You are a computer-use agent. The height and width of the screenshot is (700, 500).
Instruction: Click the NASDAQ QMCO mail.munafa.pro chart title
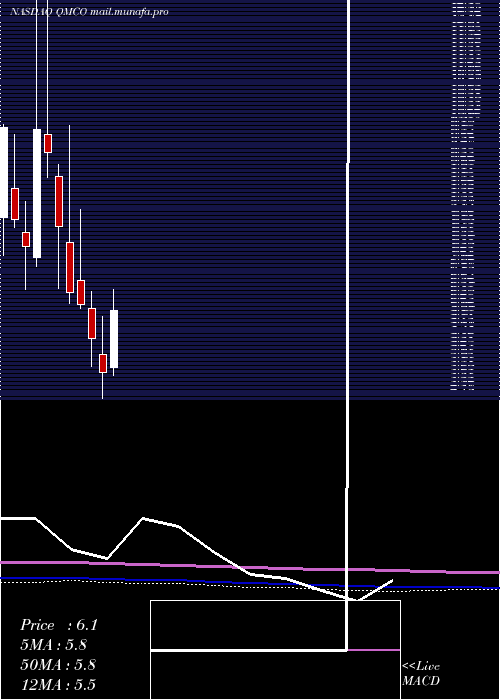[89, 12]
